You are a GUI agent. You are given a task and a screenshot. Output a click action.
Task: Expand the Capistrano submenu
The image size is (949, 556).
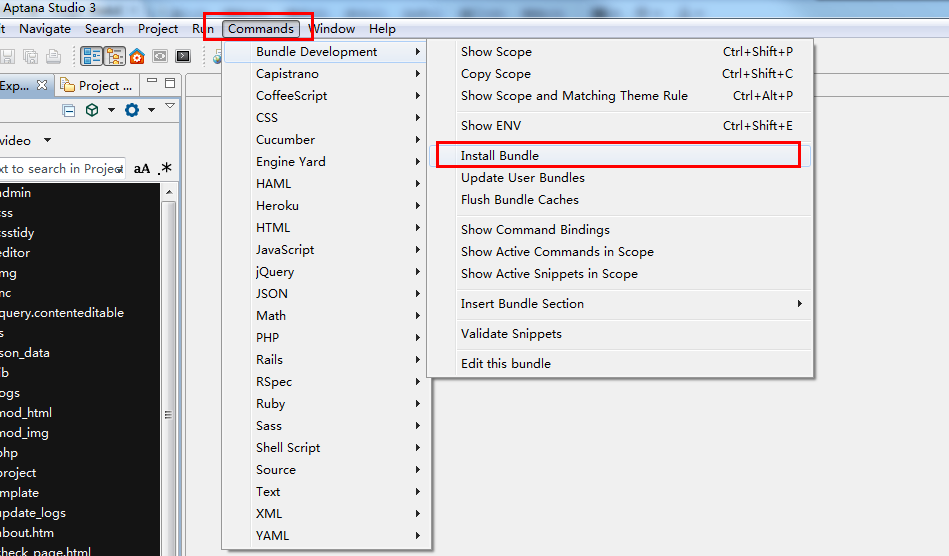325,74
